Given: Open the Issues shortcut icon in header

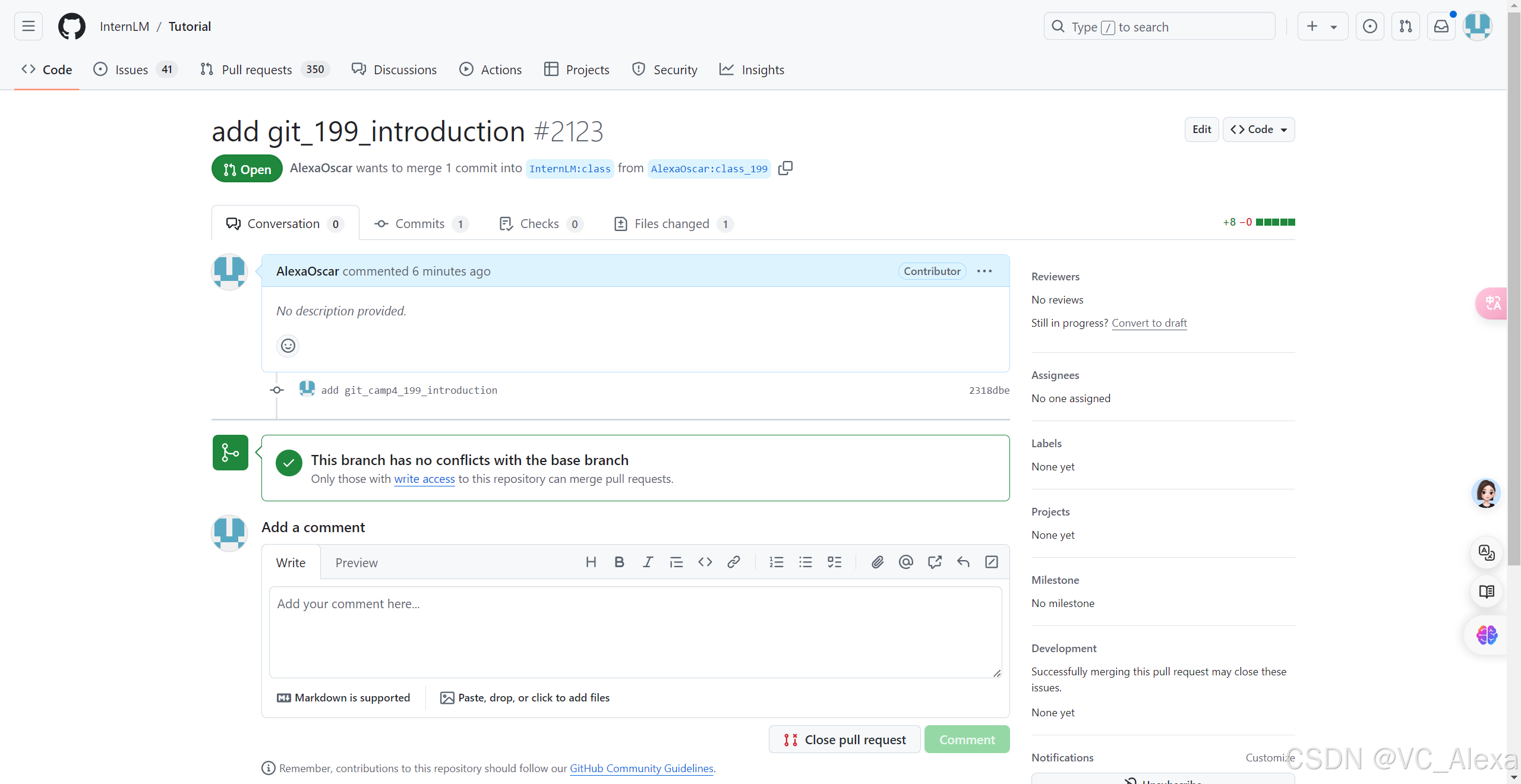Looking at the screenshot, I should (x=1369, y=26).
